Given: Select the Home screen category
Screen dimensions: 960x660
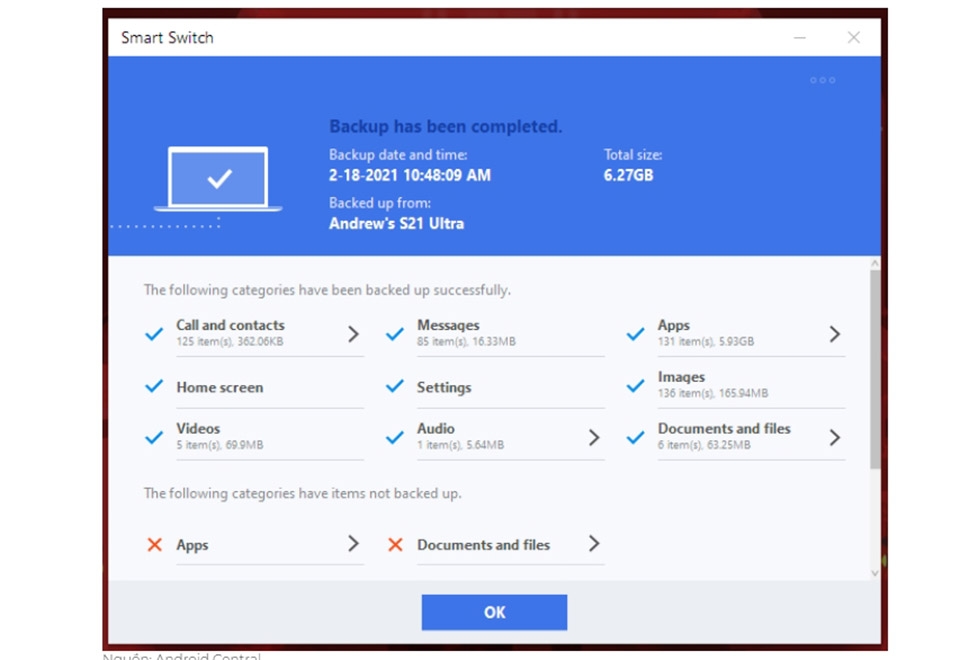Looking at the screenshot, I should point(220,388).
